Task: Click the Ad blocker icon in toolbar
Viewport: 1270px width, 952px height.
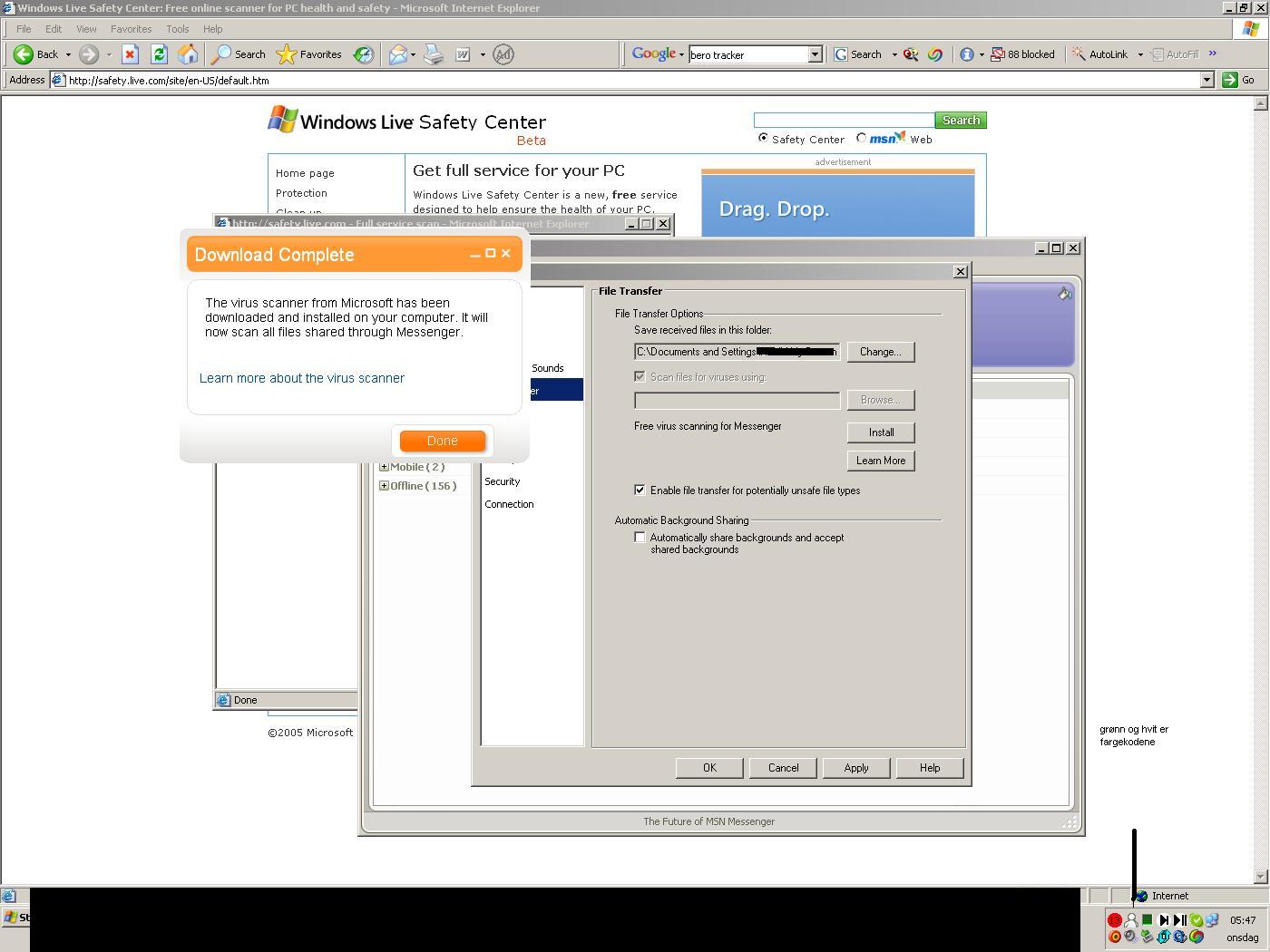Action: 503,54
